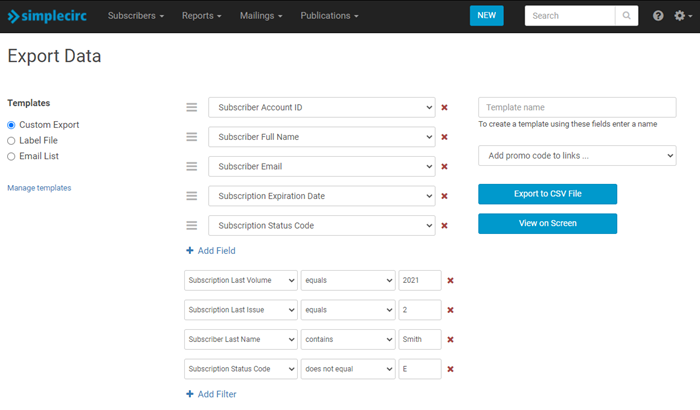
Task: Click drag handle beside Subscription Status Code field
Action: [192, 225]
